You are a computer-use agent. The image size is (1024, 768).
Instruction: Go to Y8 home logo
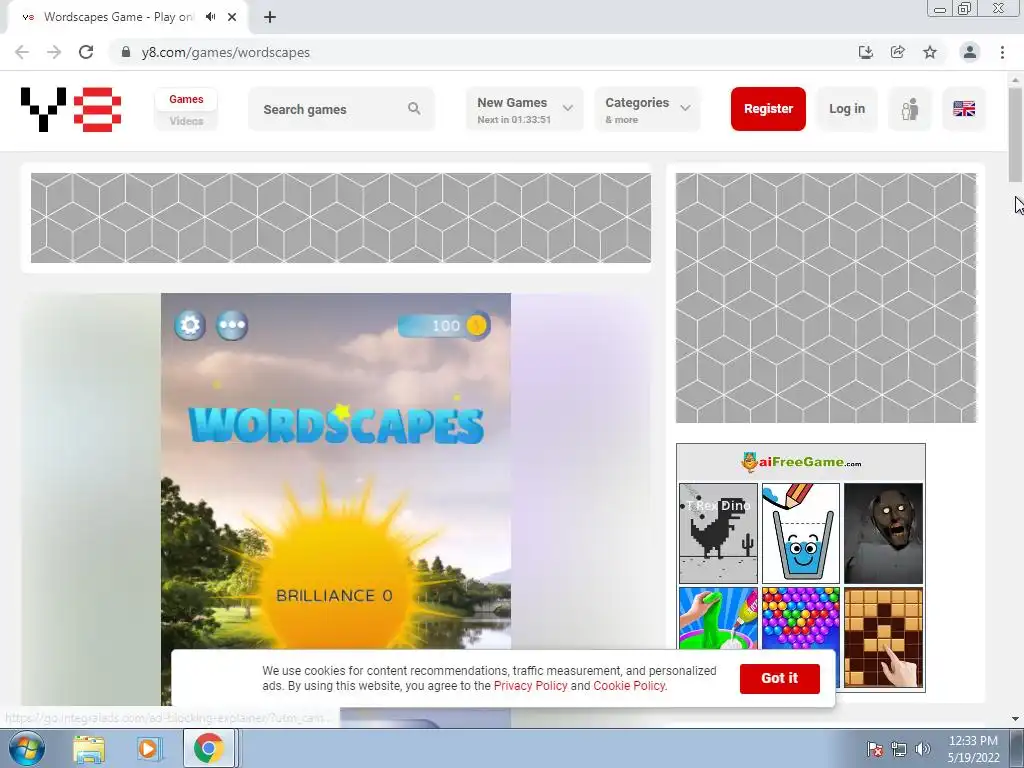point(71,109)
